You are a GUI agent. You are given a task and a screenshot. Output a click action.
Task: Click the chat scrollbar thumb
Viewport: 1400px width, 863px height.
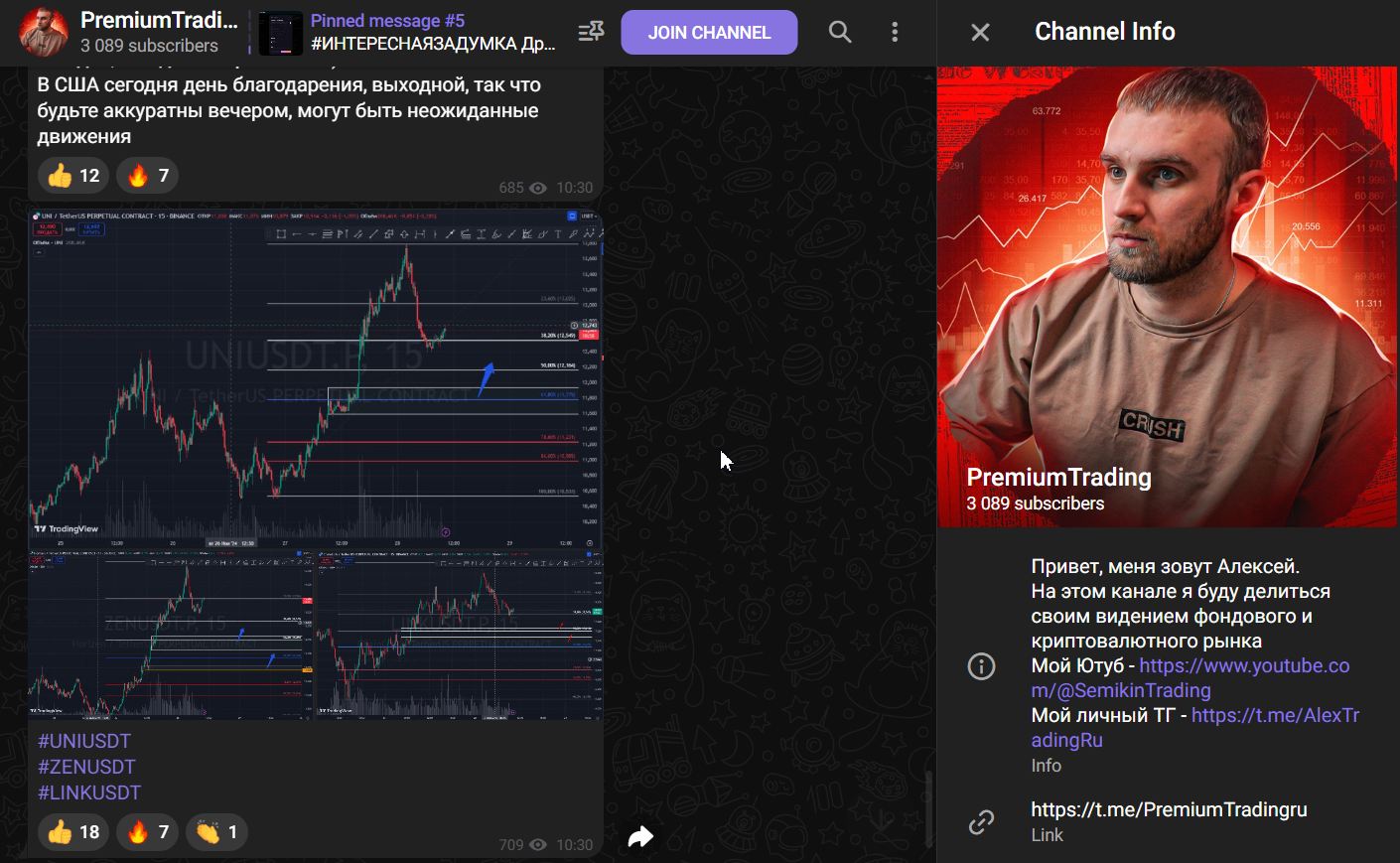[x=929, y=809]
